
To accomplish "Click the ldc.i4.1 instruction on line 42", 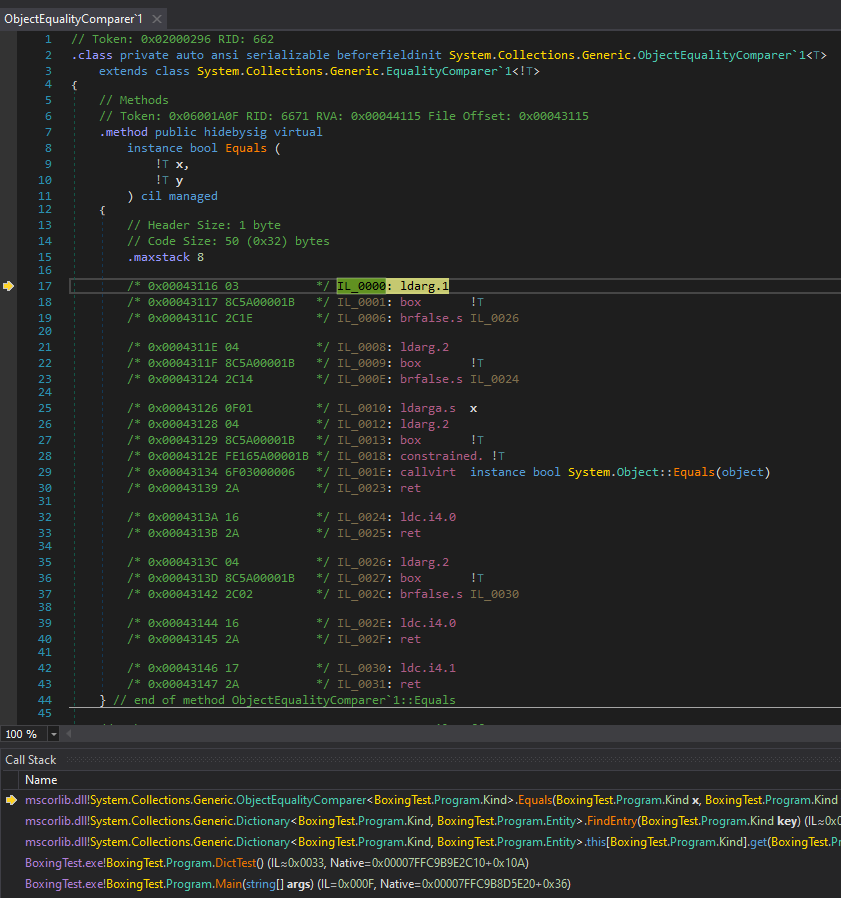I will click(428, 668).
